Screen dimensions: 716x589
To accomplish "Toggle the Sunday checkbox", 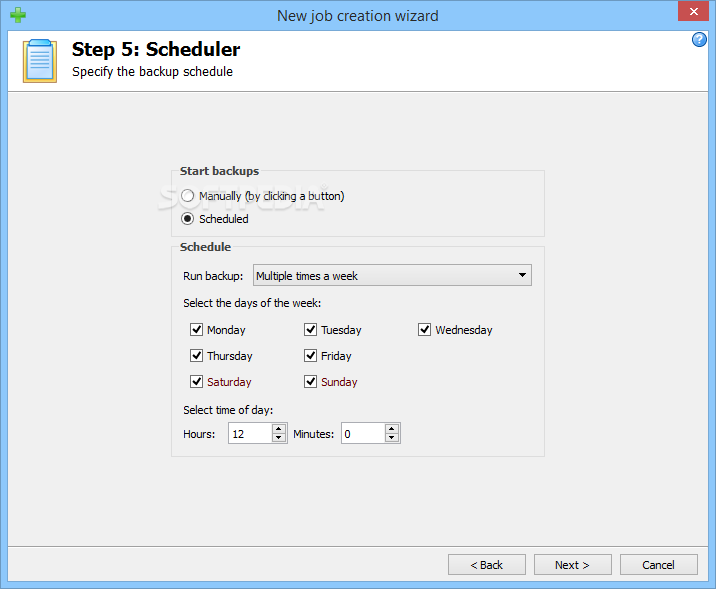I will pyautogui.click(x=311, y=382).
